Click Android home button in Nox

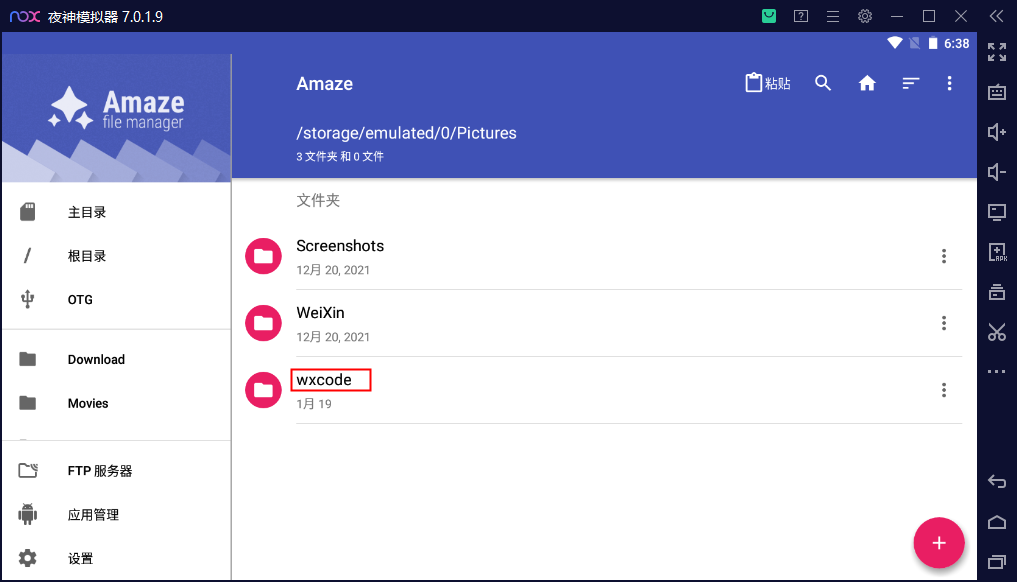[x=997, y=522]
